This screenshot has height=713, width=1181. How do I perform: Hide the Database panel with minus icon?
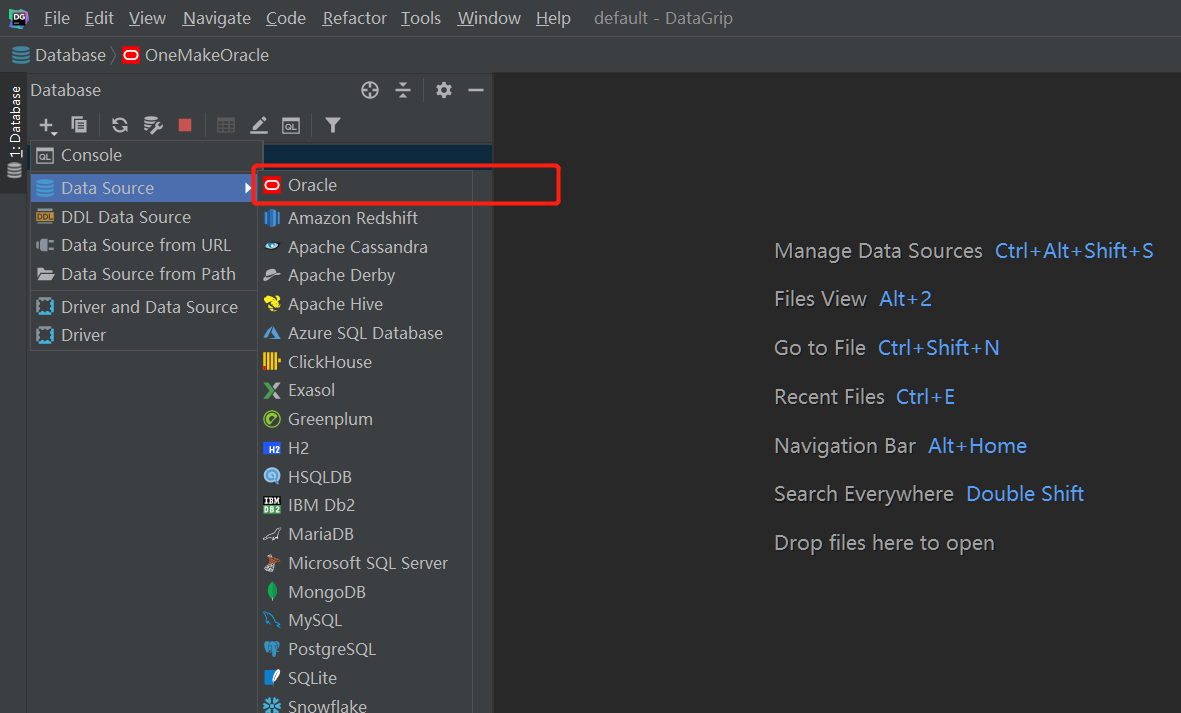[x=476, y=90]
